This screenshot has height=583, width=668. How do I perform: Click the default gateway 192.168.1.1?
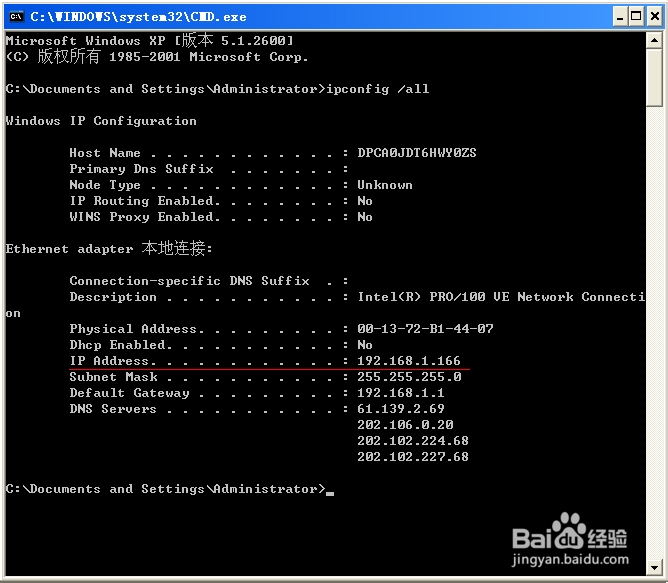[x=400, y=393]
